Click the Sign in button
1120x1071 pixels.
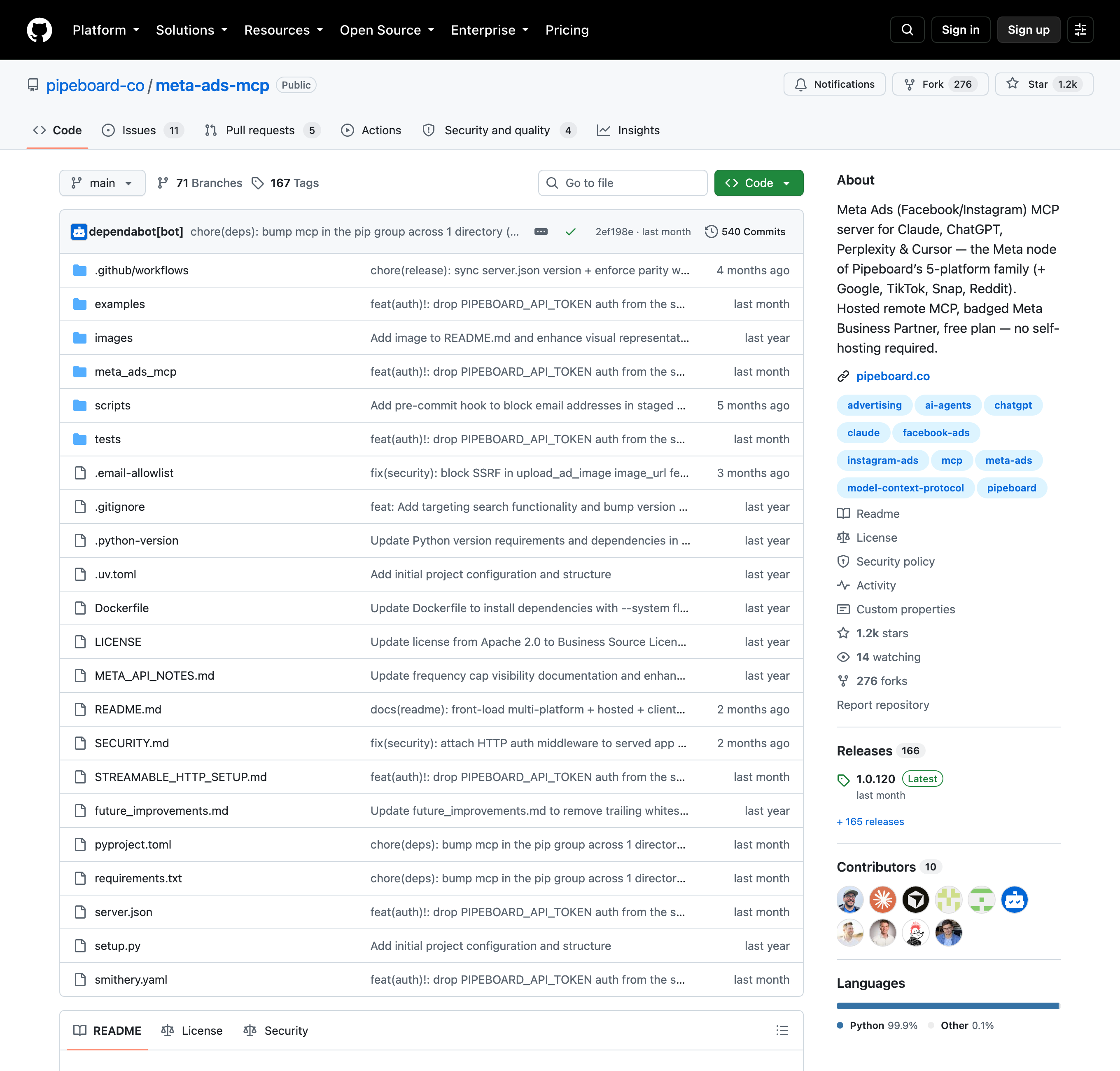tap(960, 30)
